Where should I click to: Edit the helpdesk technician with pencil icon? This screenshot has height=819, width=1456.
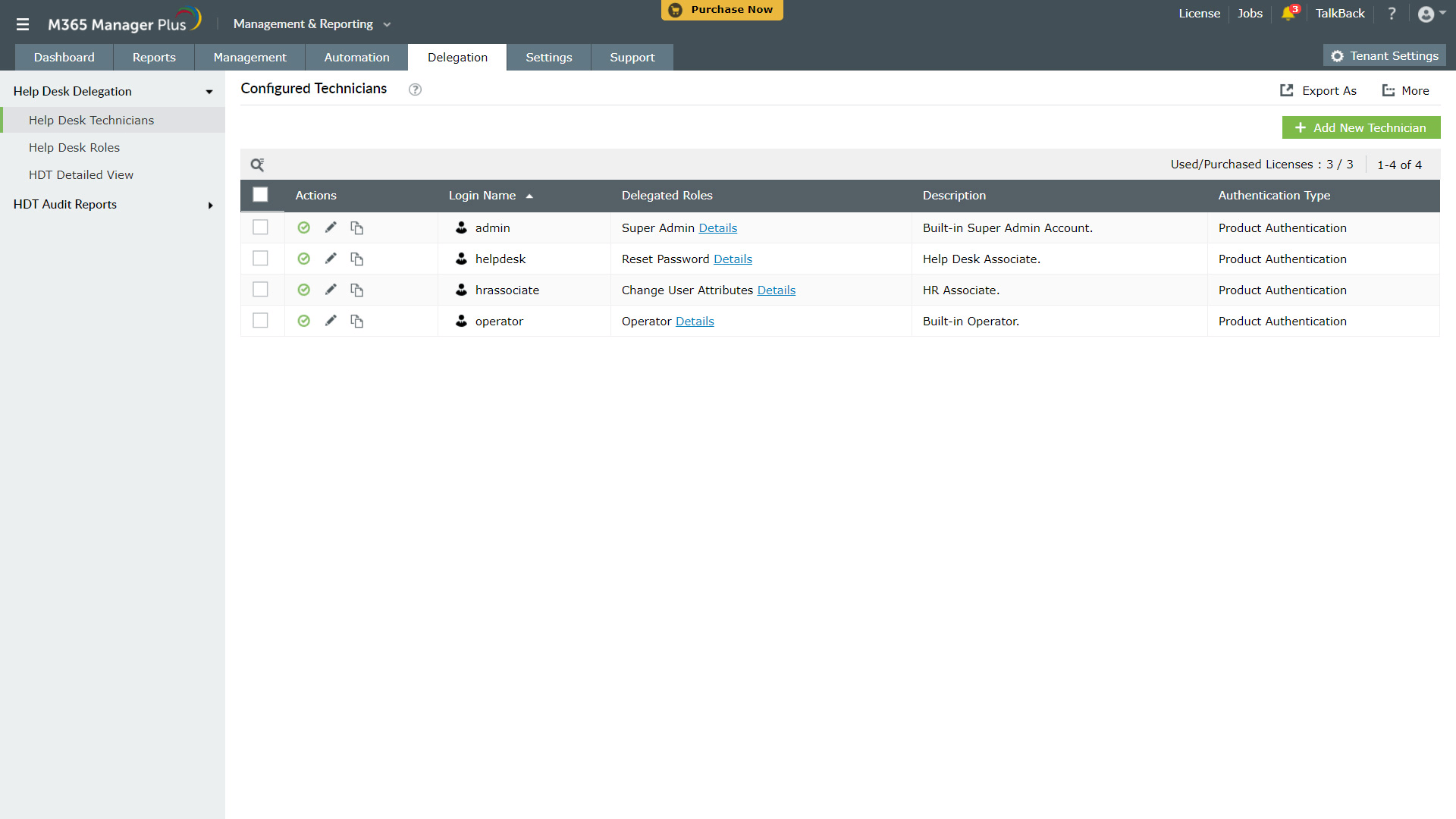click(x=331, y=259)
